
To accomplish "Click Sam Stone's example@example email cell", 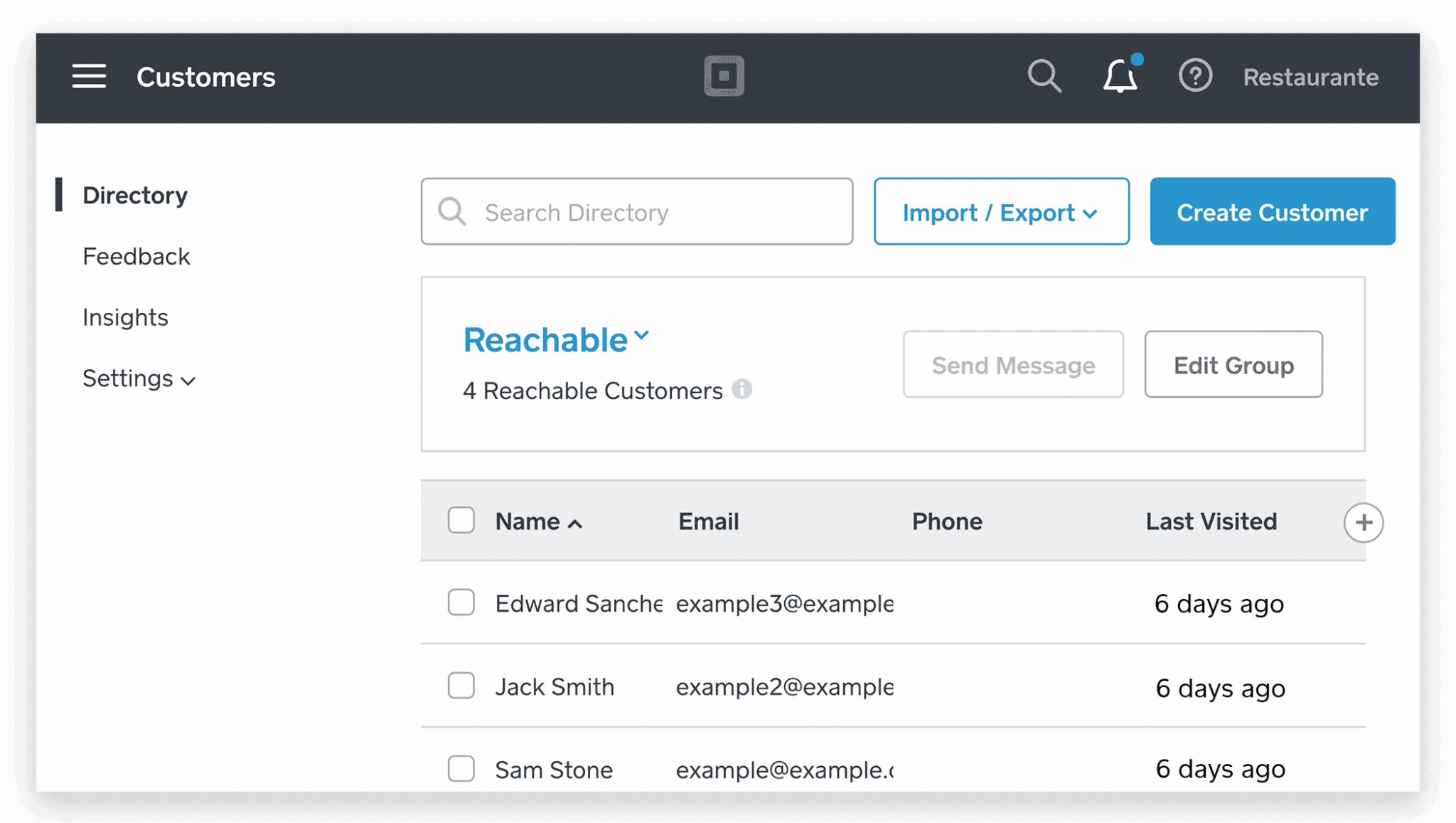I will tap(785, 770).
